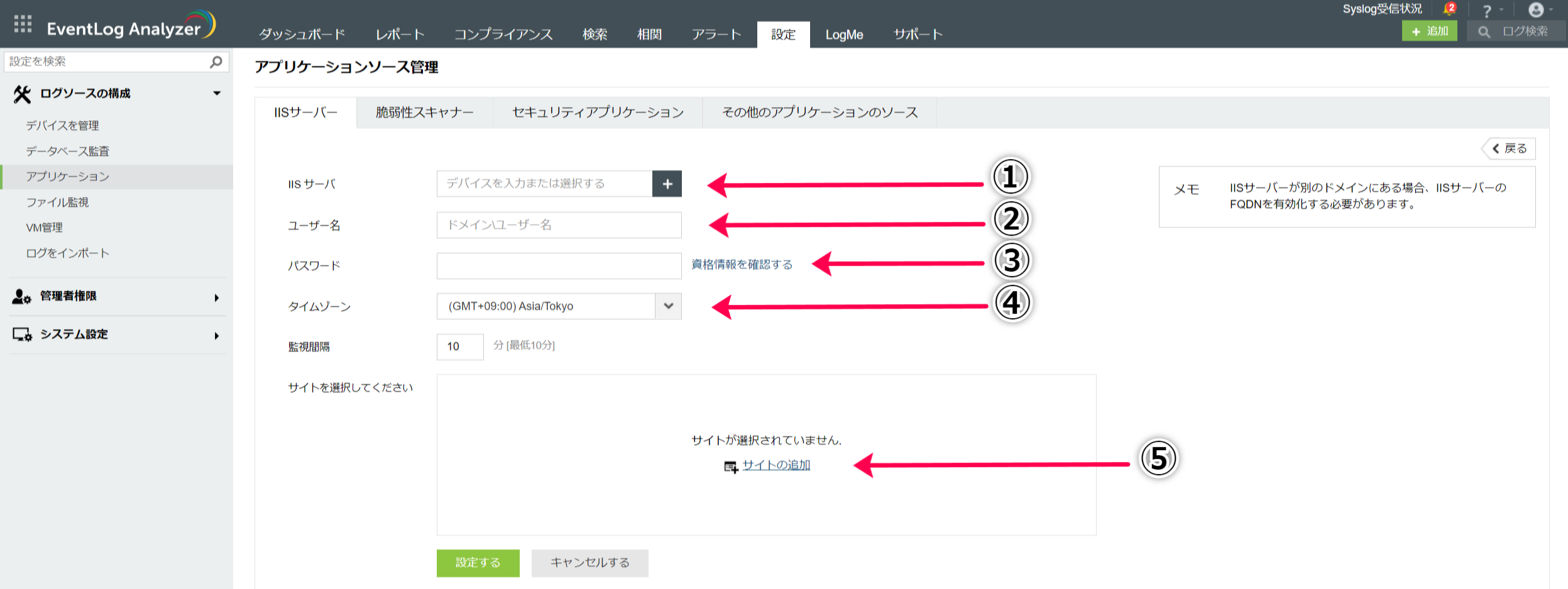
Task: Open データベース監査 in the sidebar
Action: point(67,151)
